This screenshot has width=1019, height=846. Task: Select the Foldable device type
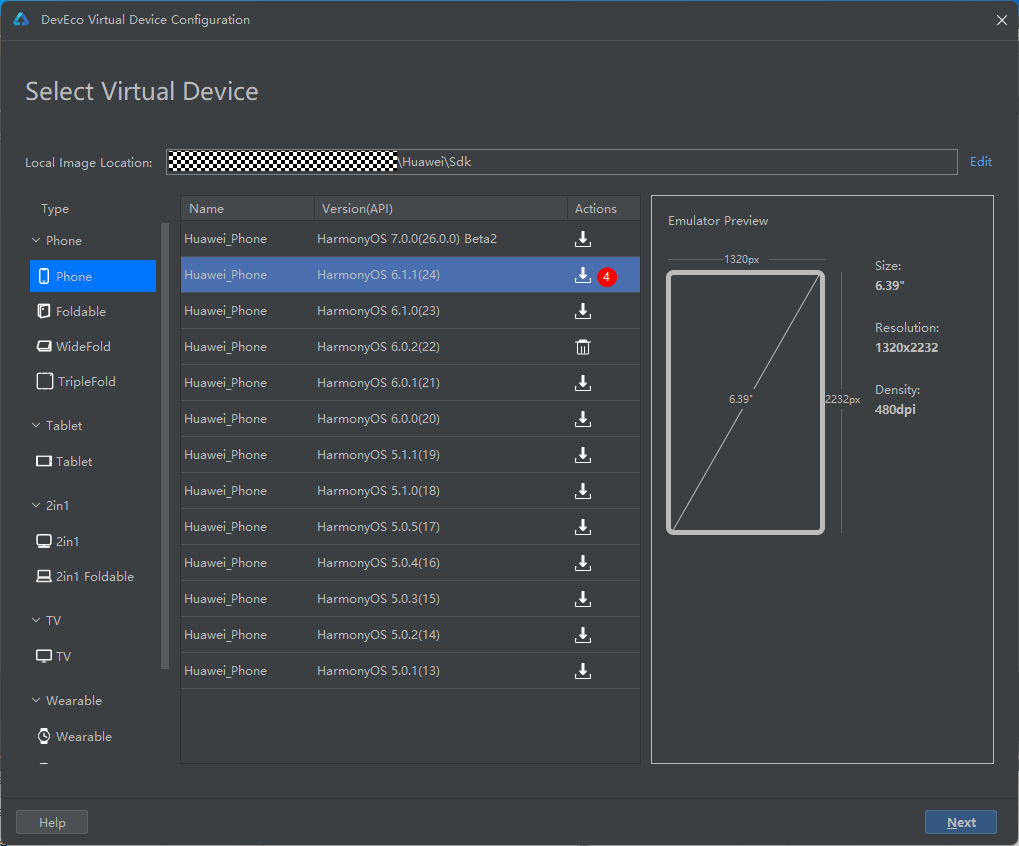(x=93, y=311)
